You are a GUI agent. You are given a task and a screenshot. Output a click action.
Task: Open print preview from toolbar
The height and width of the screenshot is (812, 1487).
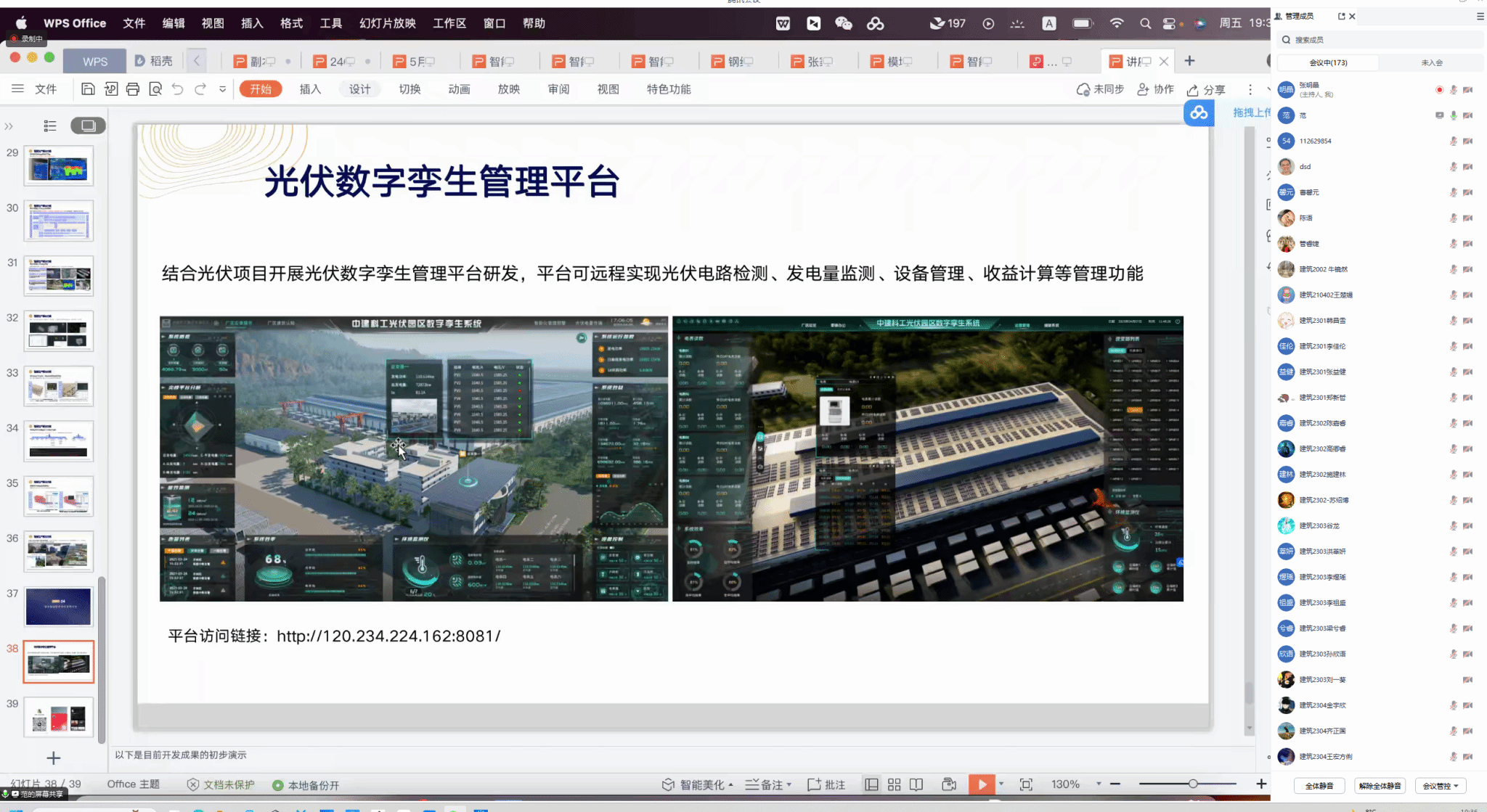(155, 89)
